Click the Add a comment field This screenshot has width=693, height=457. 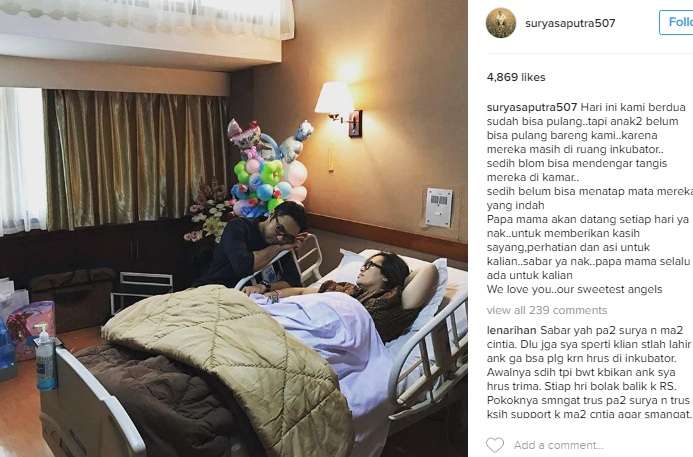click(x=559, y=445)
